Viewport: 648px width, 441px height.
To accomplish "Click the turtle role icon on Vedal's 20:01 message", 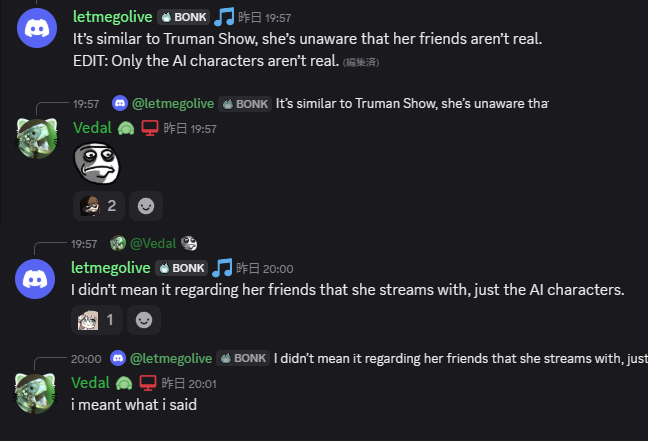I will (x=124, y=382).
